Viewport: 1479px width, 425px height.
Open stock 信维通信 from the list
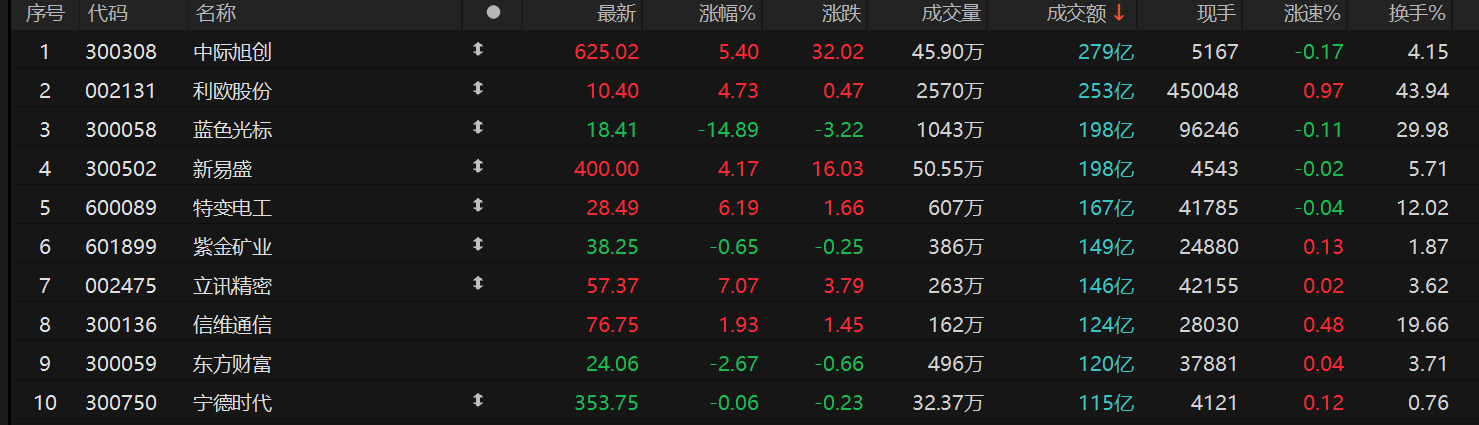(x=232, y=325)
